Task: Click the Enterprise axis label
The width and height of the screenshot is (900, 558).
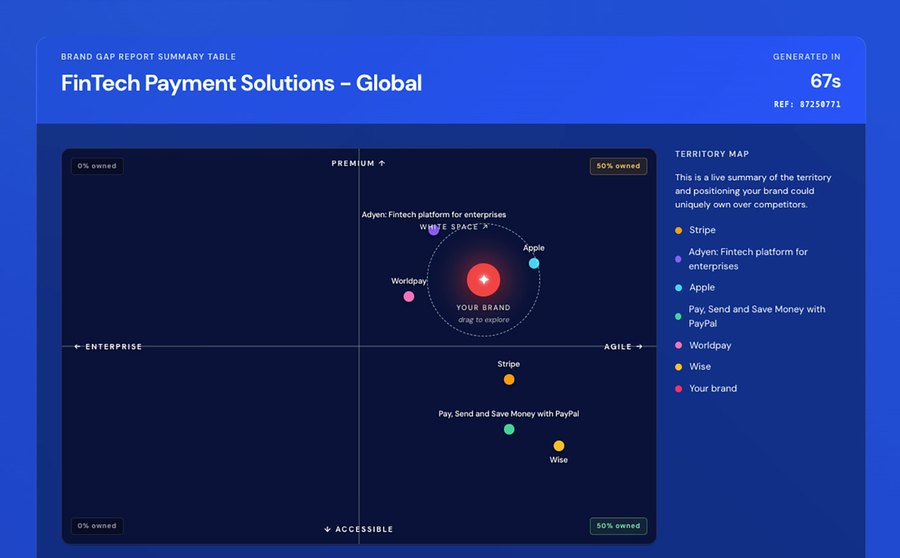Action: click(108, 347)
